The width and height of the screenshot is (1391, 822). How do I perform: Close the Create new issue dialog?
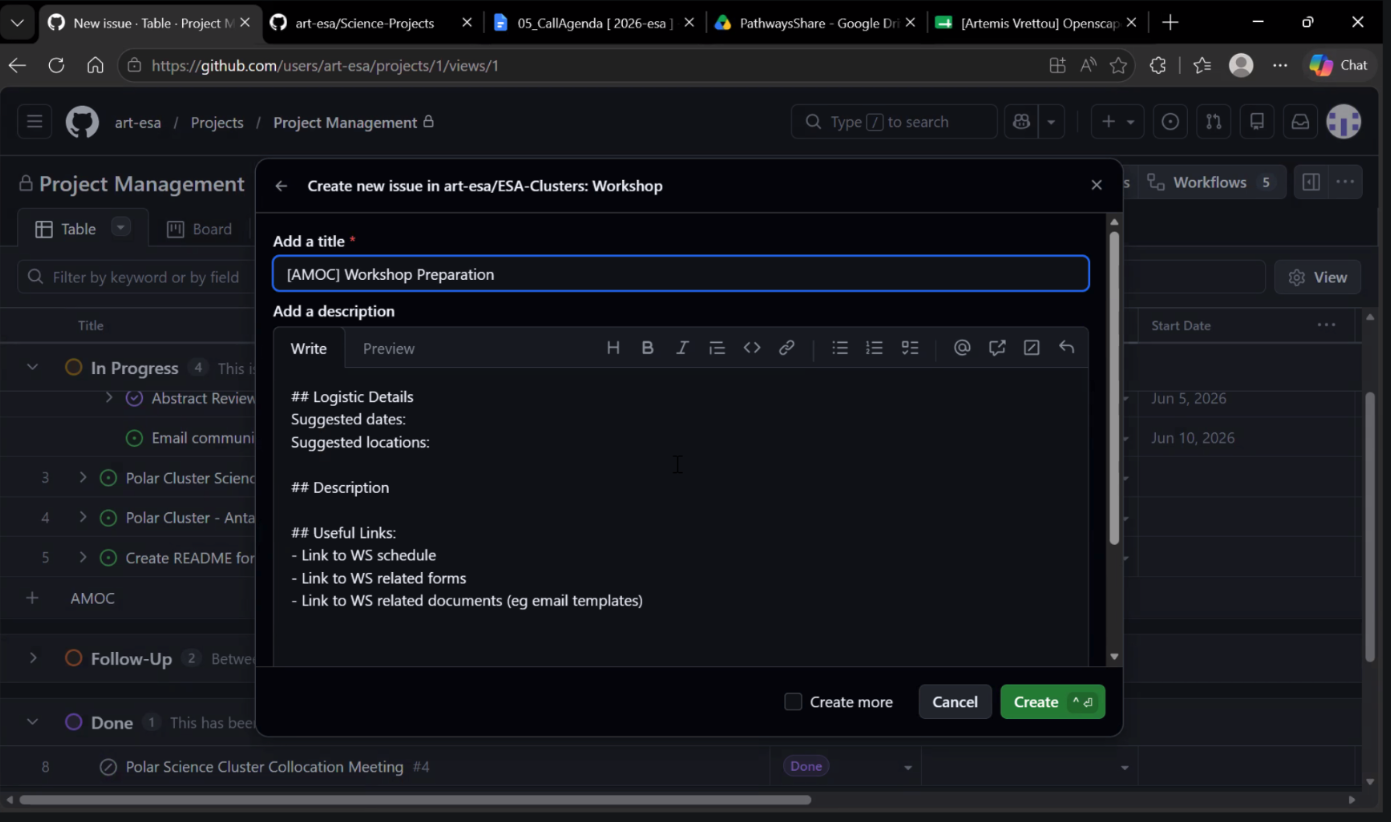[x=1096, y=185]
